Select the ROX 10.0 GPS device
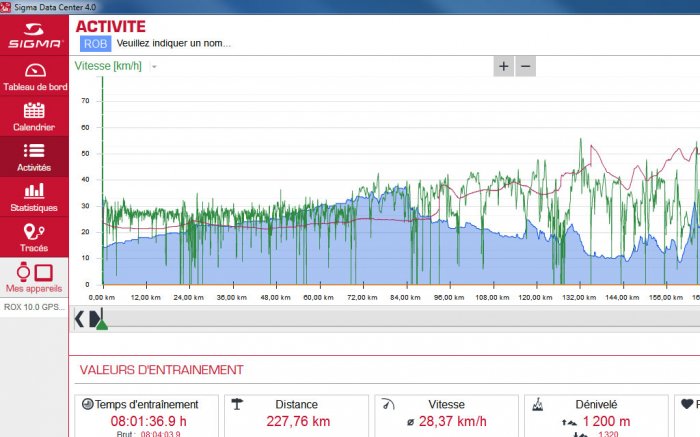This screenshot has width=700, height=437. point(34,306)
